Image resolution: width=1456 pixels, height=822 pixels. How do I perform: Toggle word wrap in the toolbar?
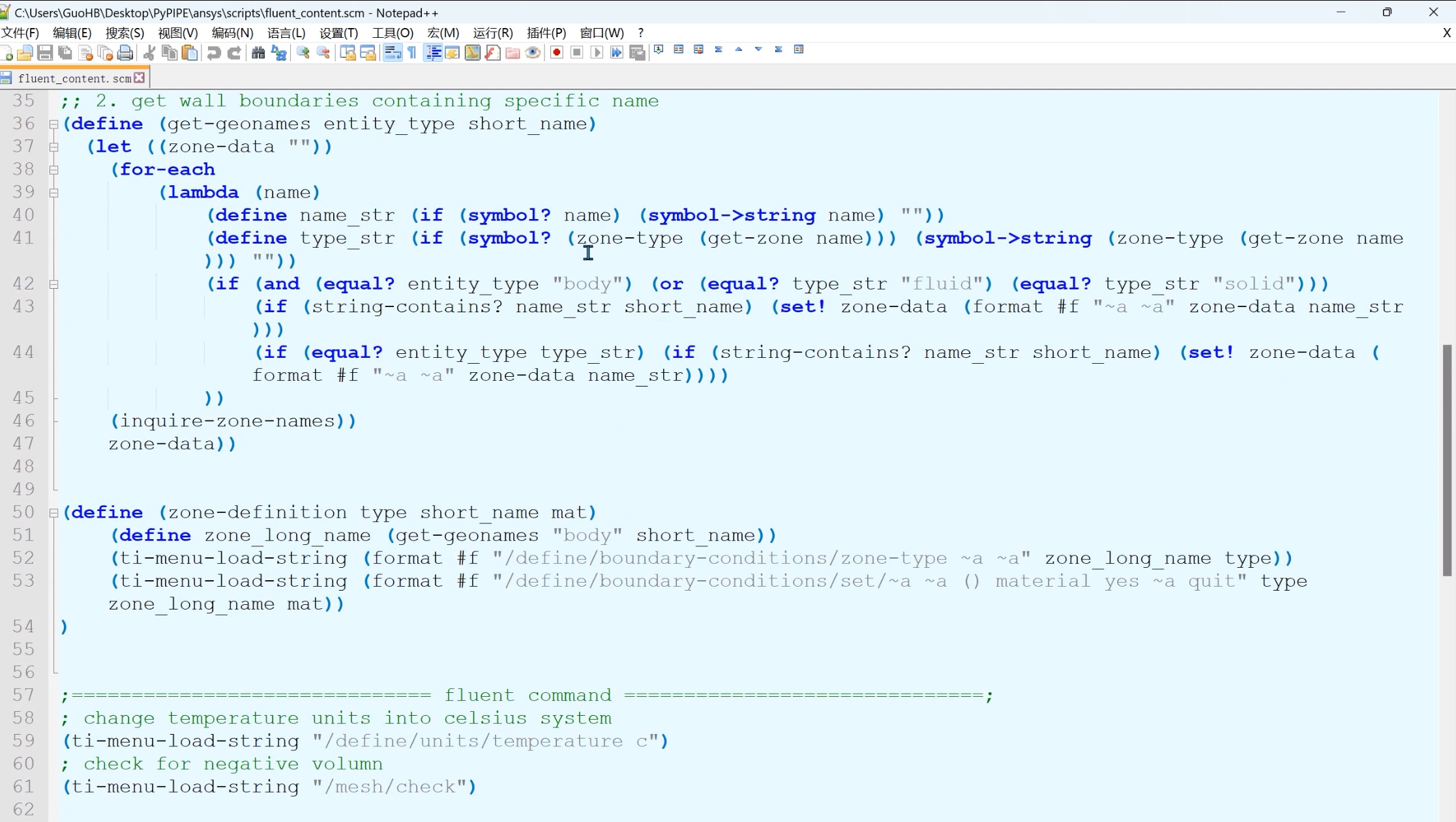[x=393, y=53]
